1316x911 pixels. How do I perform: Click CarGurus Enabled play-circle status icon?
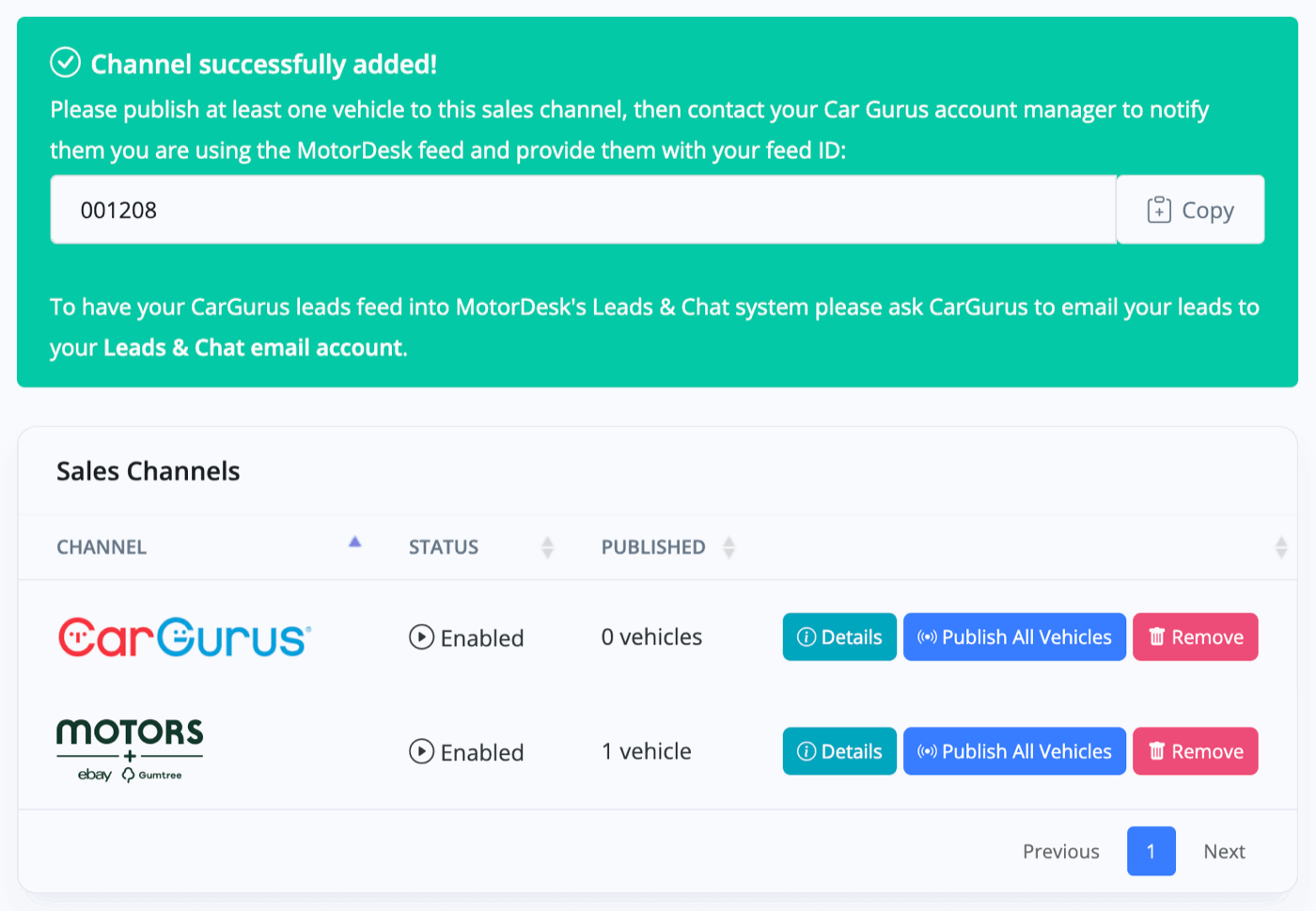click(421, 637)
